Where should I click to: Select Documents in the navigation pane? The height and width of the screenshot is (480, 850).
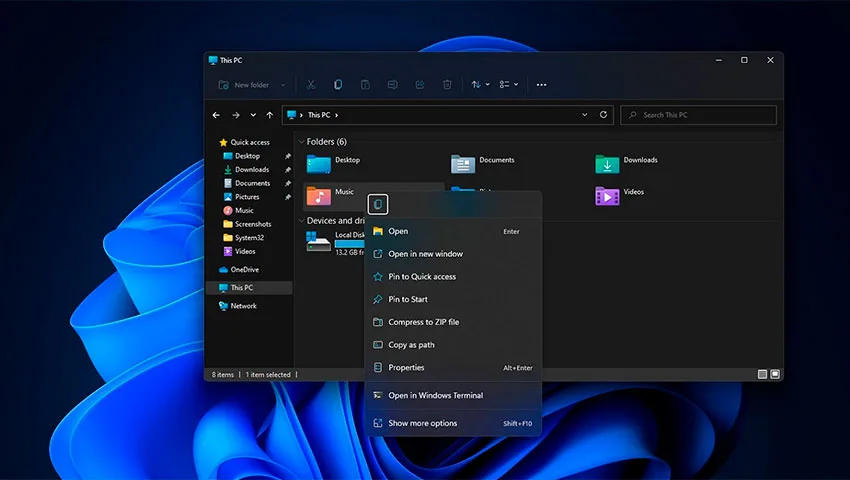247,183
